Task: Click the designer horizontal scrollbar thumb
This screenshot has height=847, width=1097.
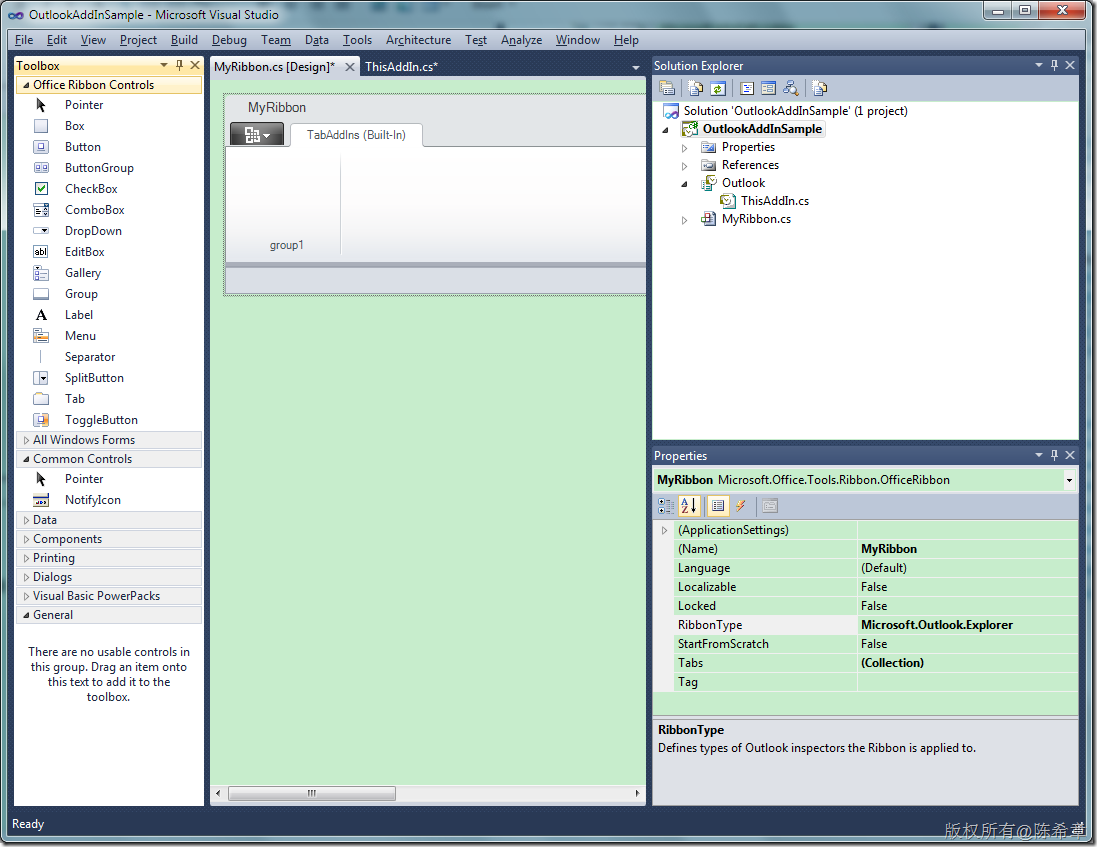Action: (x=311, y=793)
